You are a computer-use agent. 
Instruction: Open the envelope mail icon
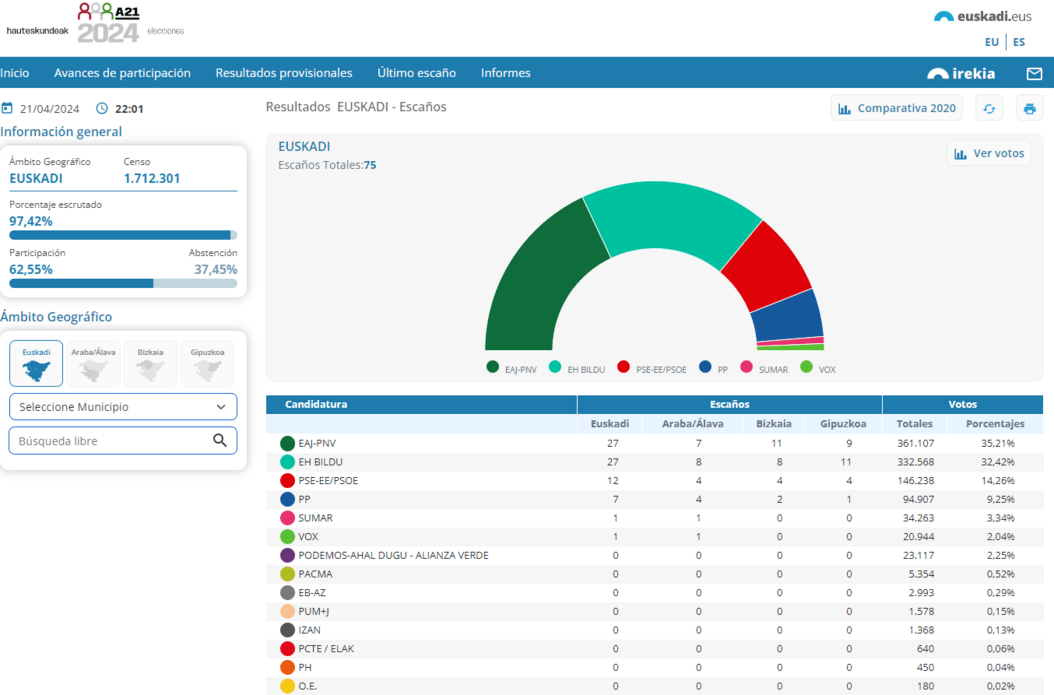point(1034,73)
